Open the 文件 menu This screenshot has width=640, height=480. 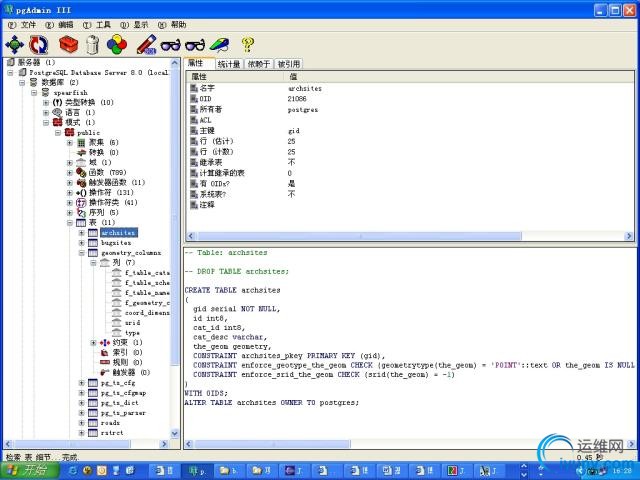[x=22, y=25]
